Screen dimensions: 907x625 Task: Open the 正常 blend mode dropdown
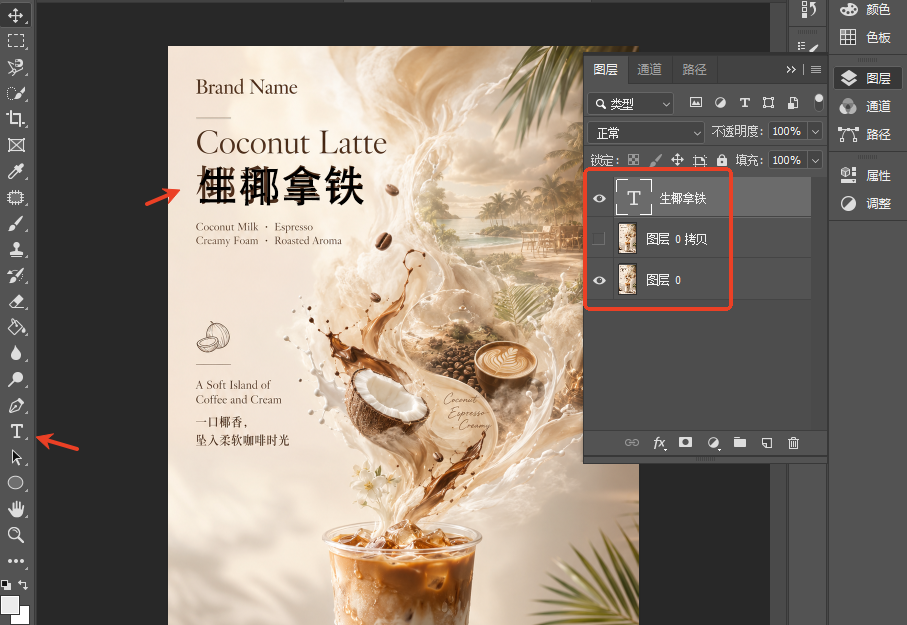(x=646, y=133)
